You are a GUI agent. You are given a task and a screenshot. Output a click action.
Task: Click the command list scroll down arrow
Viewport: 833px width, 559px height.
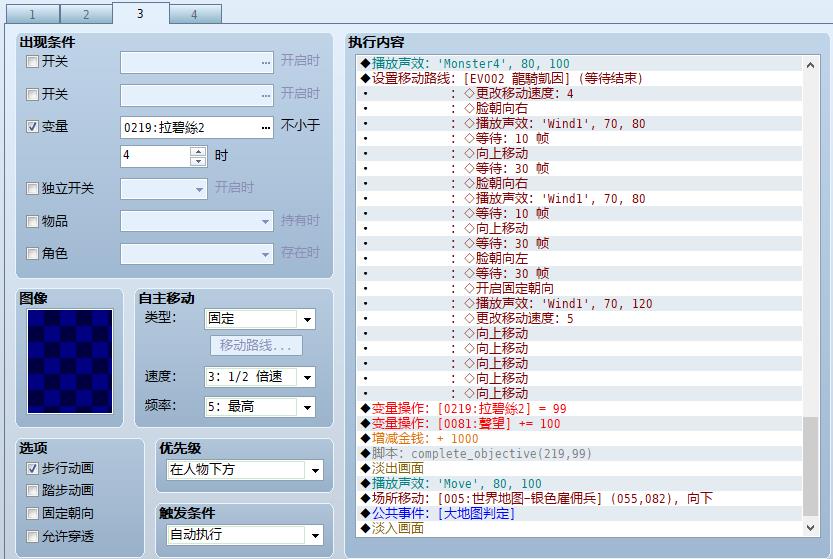[x=810, y=528]
